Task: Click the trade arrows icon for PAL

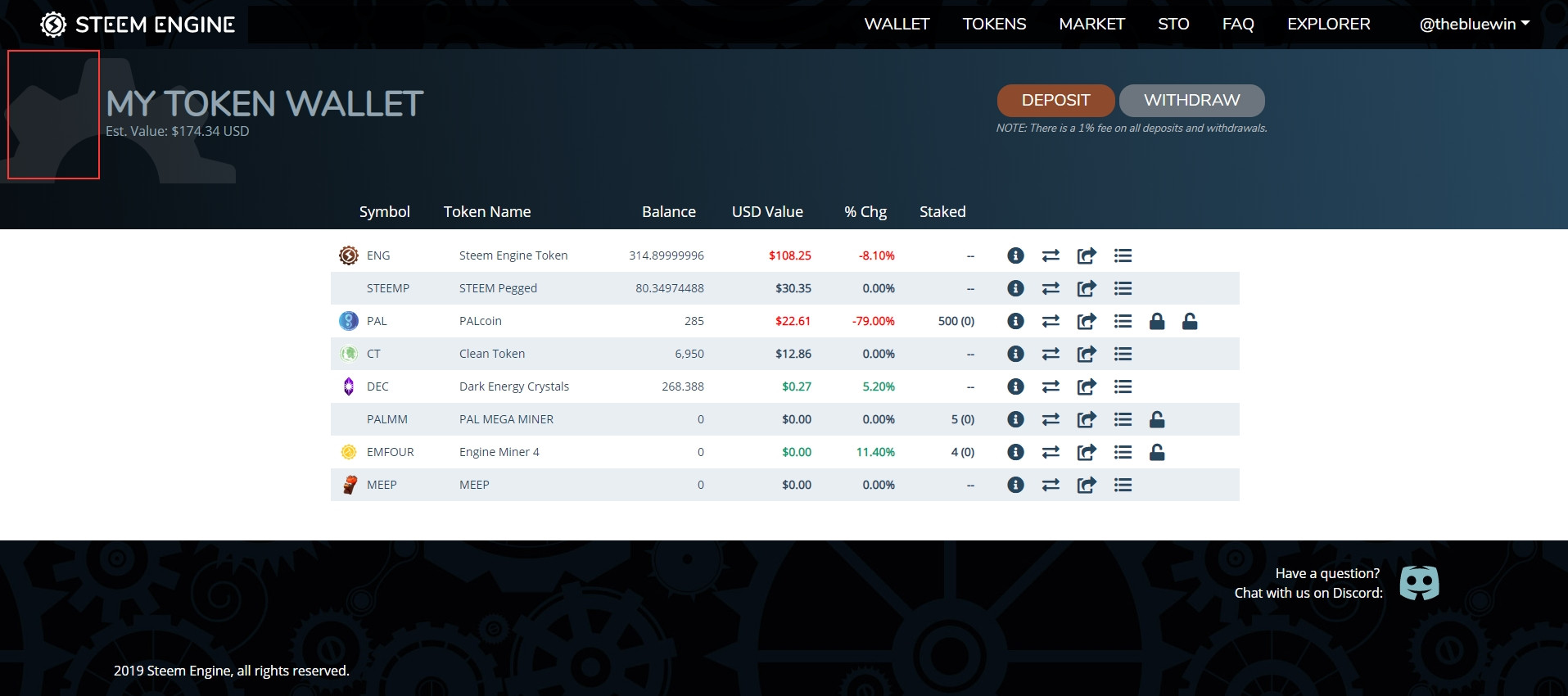Action: [x=1051, y=321]
